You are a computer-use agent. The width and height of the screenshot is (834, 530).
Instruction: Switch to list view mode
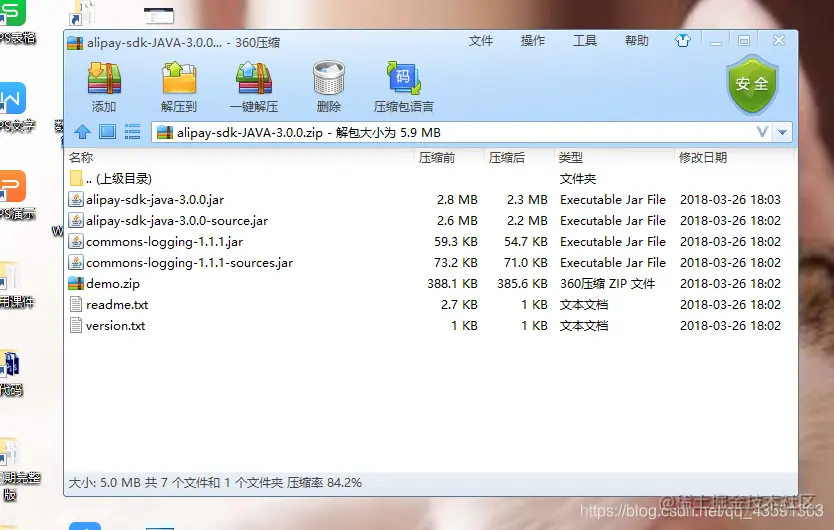(x=132, y=131)
